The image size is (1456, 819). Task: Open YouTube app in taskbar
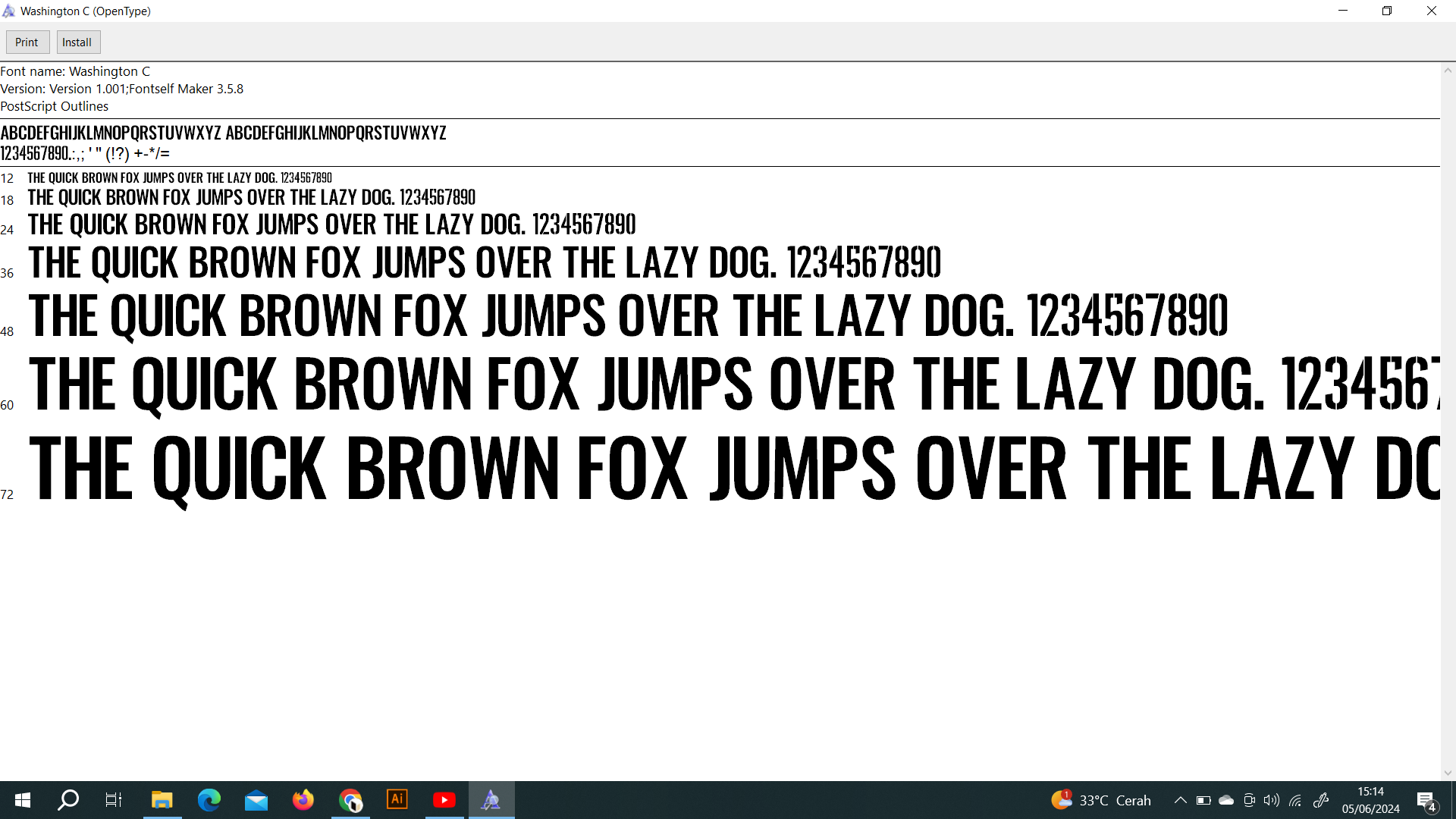pos(444,800)
